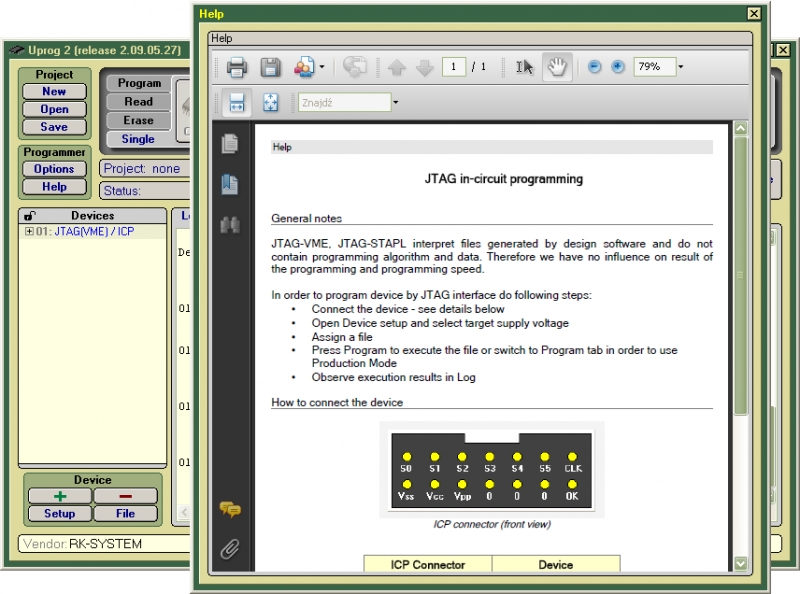Open the Attachments paperclip panel
This screenshot has width=800, height=594.
pyautogui.click(x=230, y=549)
